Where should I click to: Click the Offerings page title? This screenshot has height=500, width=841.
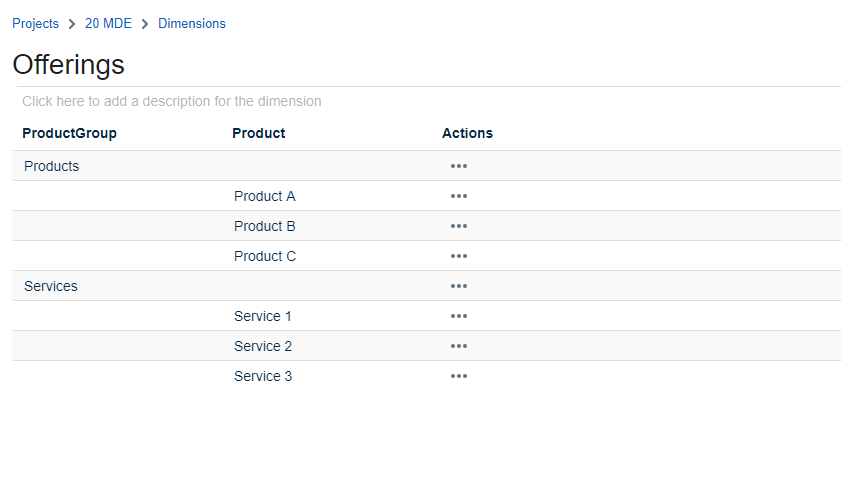coord(68,64)
